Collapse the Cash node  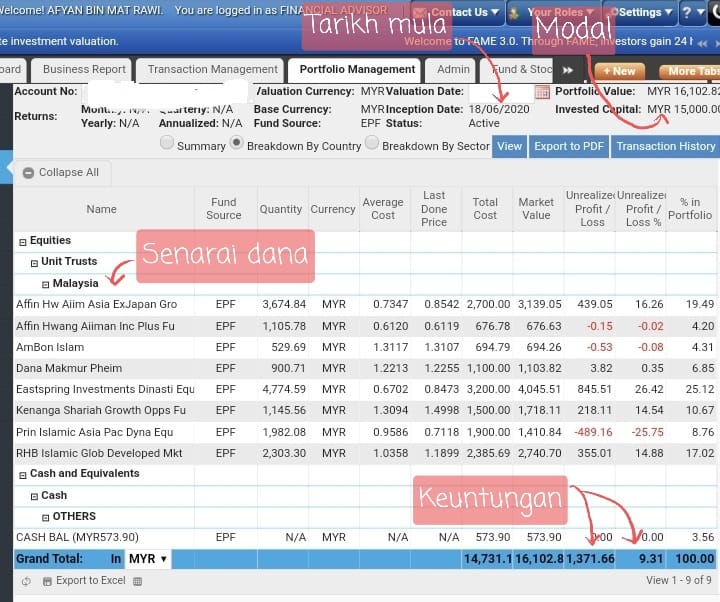pyautogui.click(x=34, y=497)
